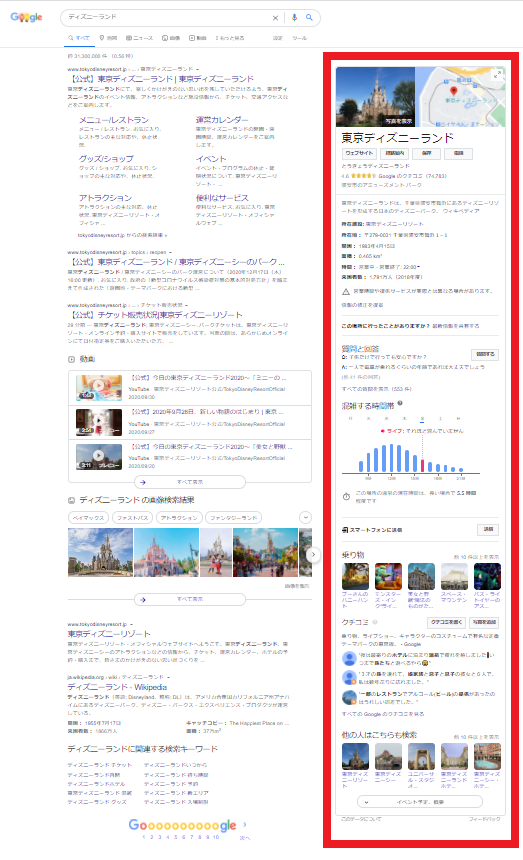Play the second video dated 2020/09/27
Viewport: 523px width, 860px height.
(x=99, y=422)
